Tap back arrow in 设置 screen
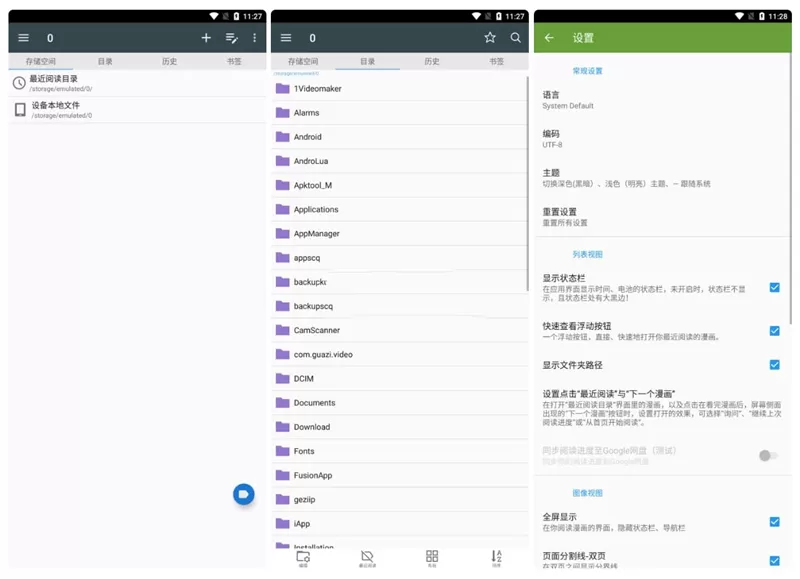 coord(549,38)
